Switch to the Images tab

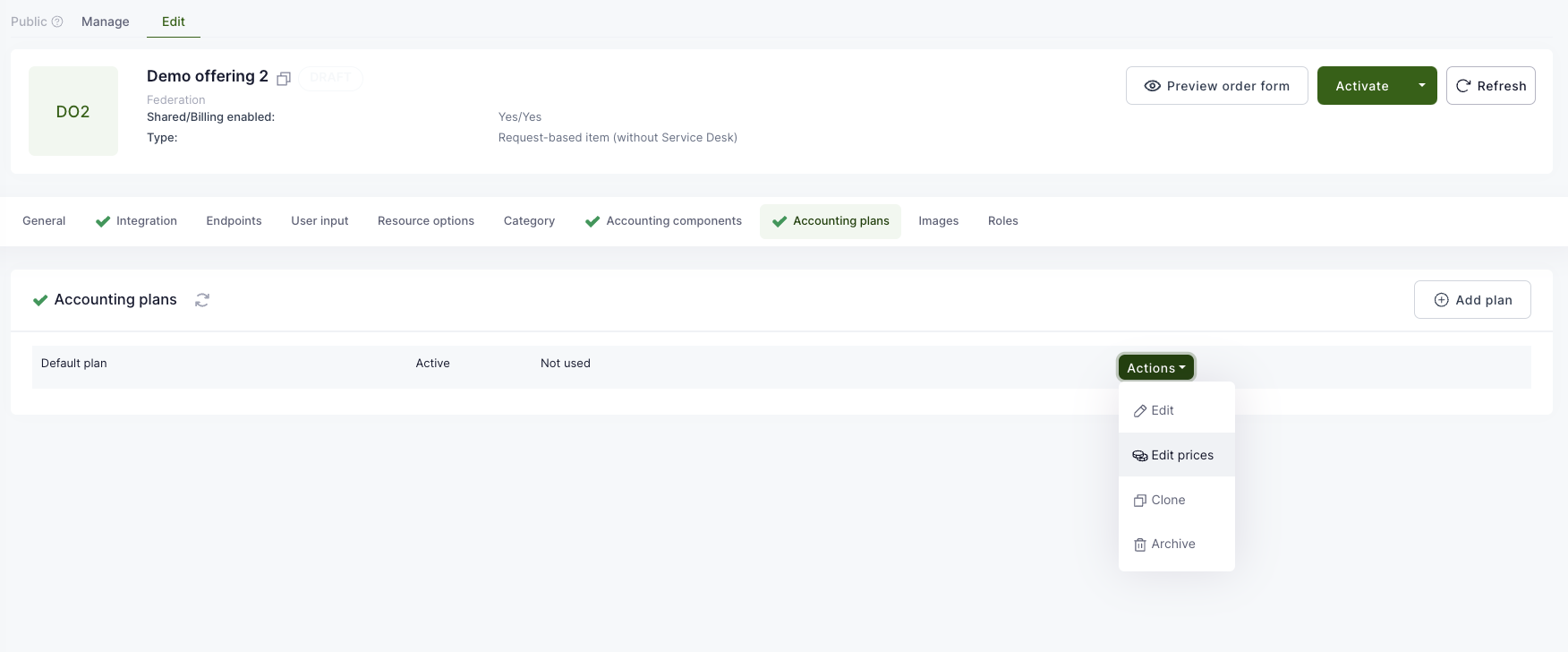click(x=938, y=221)
